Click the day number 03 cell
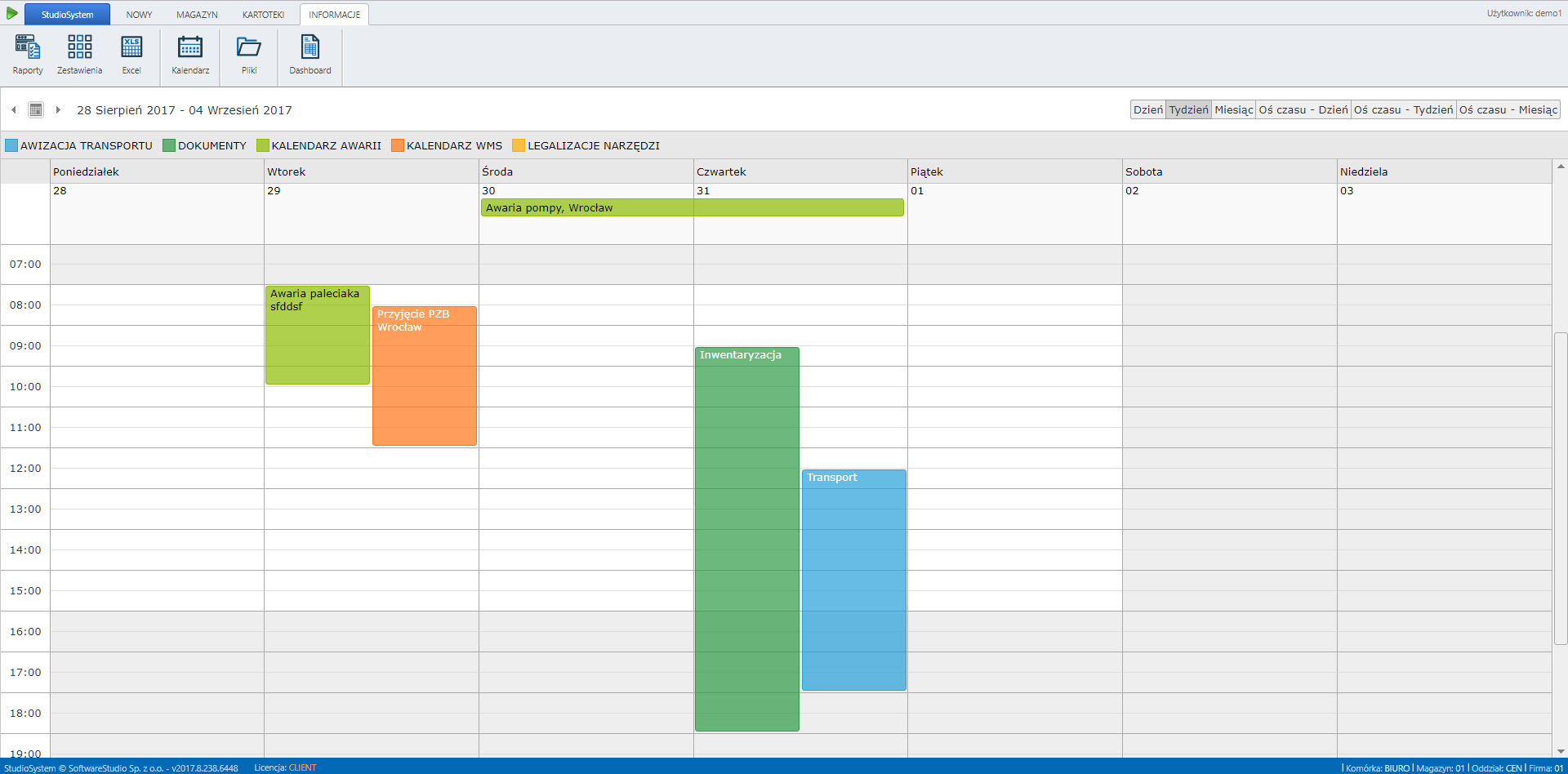 1444,213
